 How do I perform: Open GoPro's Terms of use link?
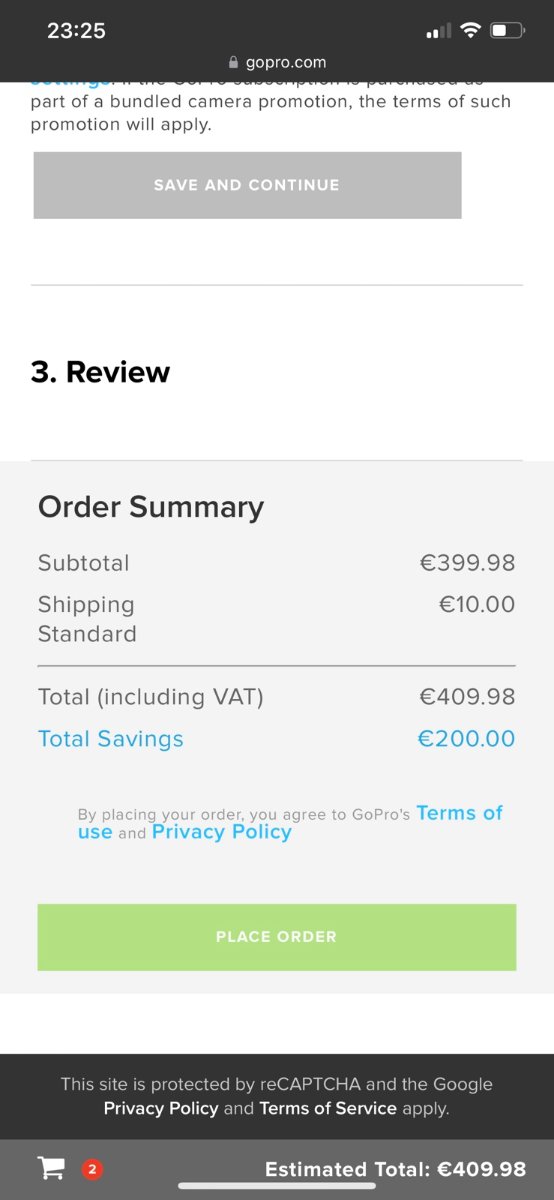click(x=290, y=822)
